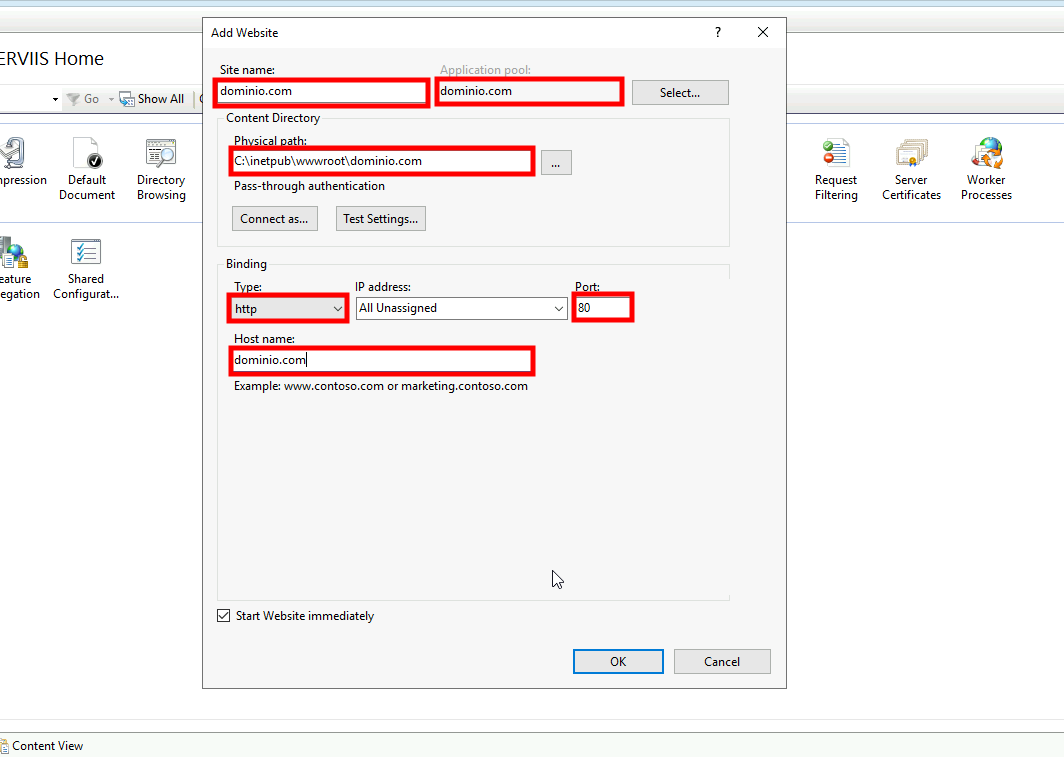The image size is (1064, 757).
Task: Open the Shared Configuration feature icon
Action: [x=86, y=269]
